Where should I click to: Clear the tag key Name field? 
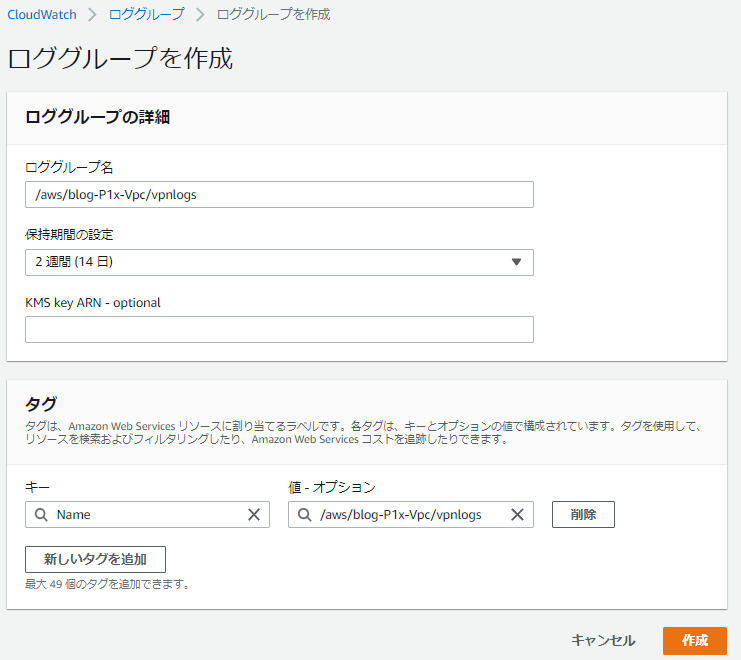[x=254, y=514]
